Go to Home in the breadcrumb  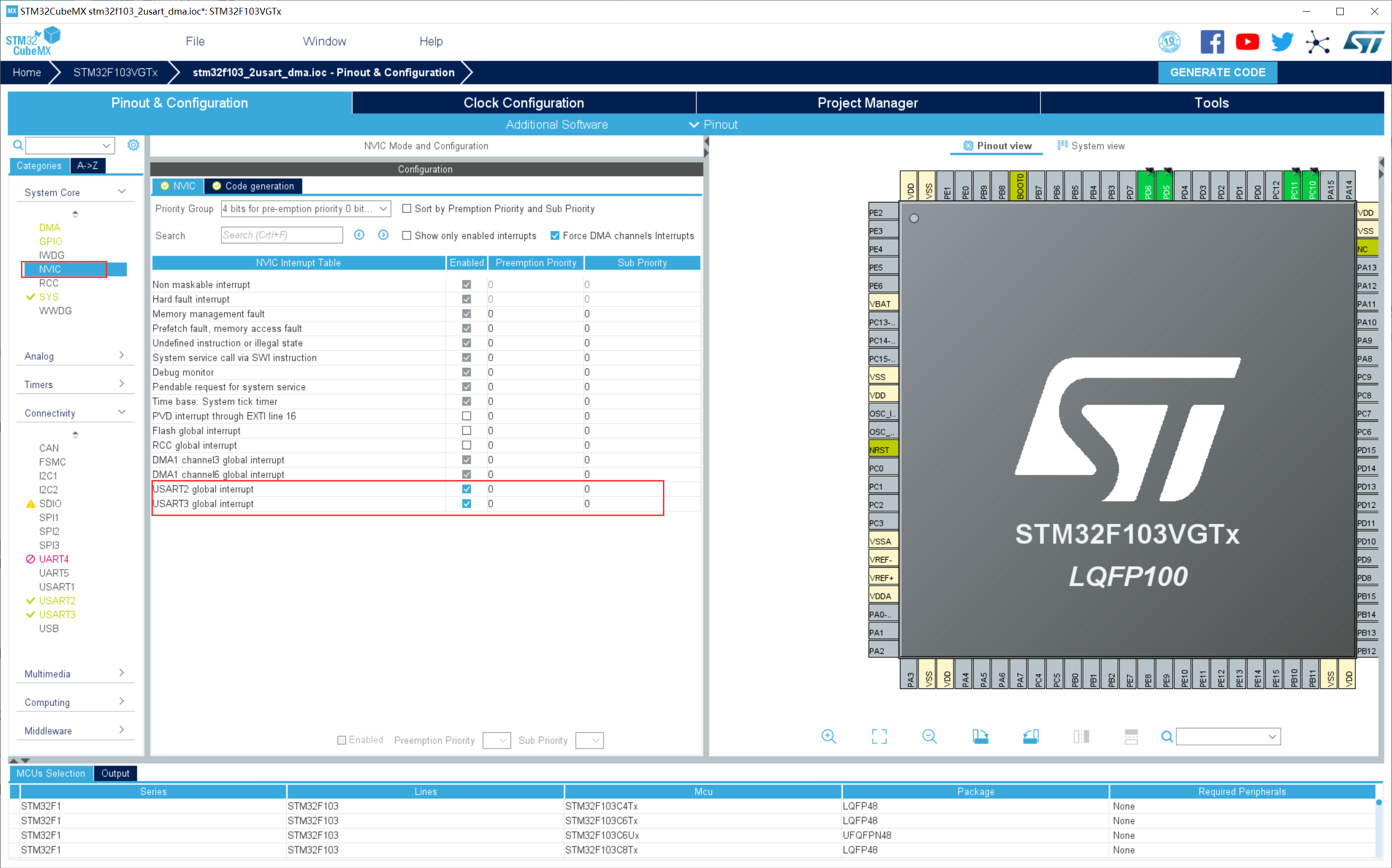pyautogui.click(x=27, y=73)
